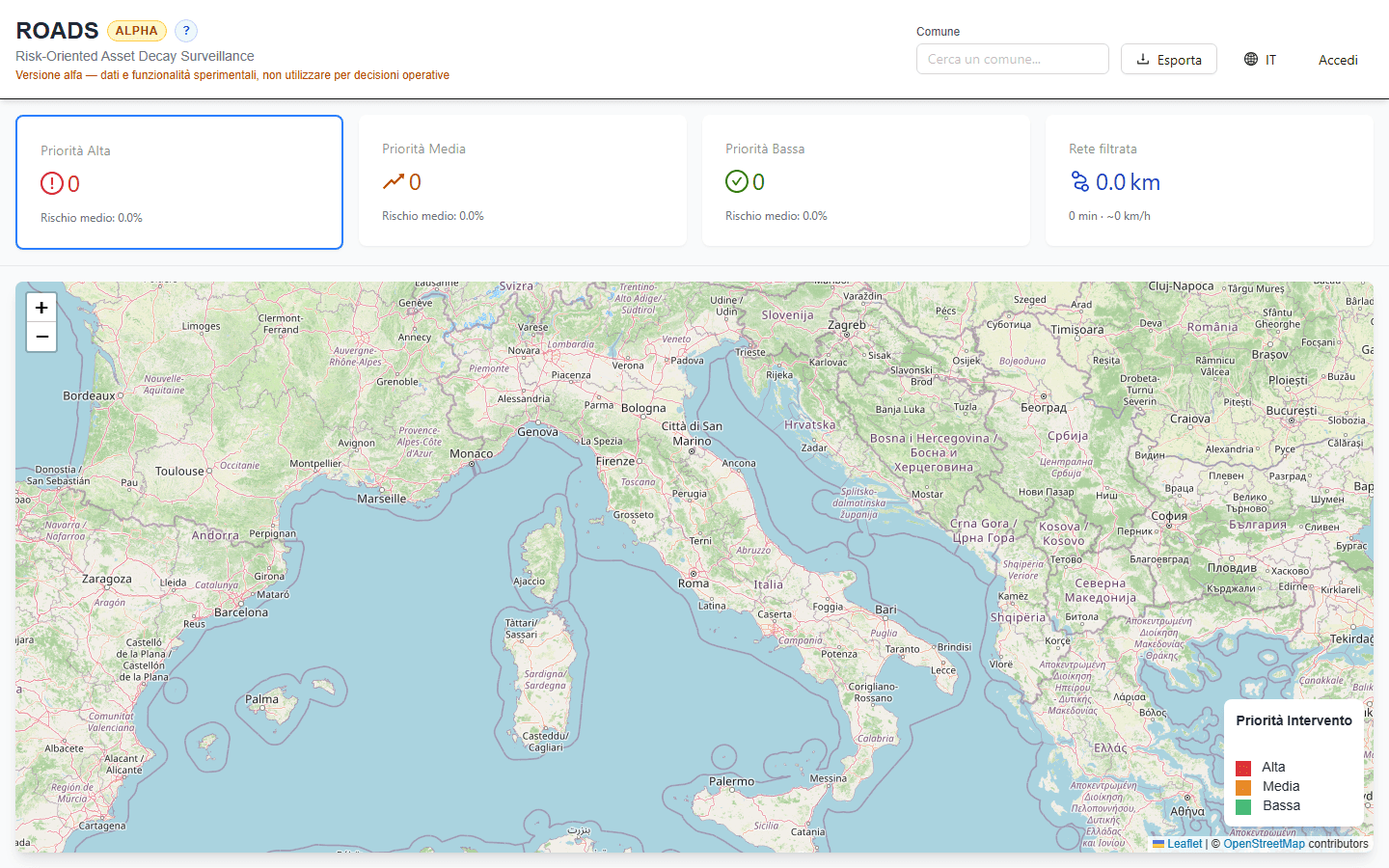1389x868 pixels.
Task: Open the help question mark icon
Action: pyautogui.click(x=186, y=31)
